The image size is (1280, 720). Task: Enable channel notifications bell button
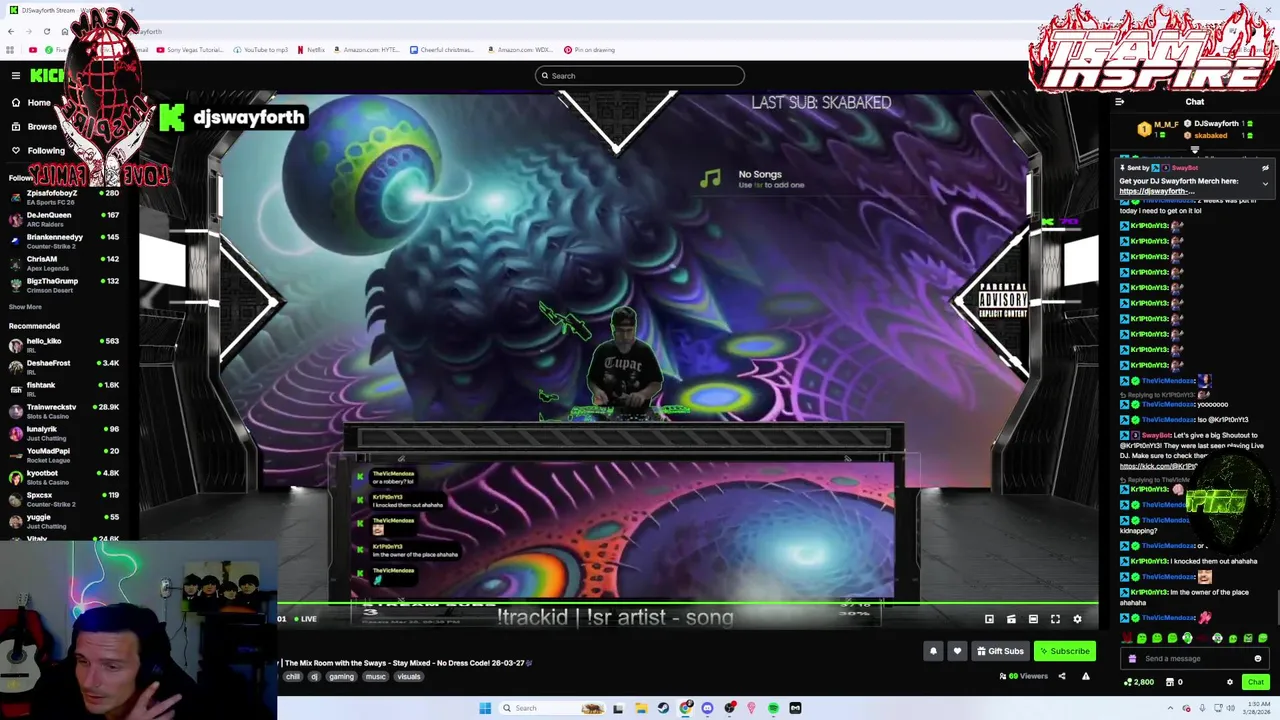[933, 651]
